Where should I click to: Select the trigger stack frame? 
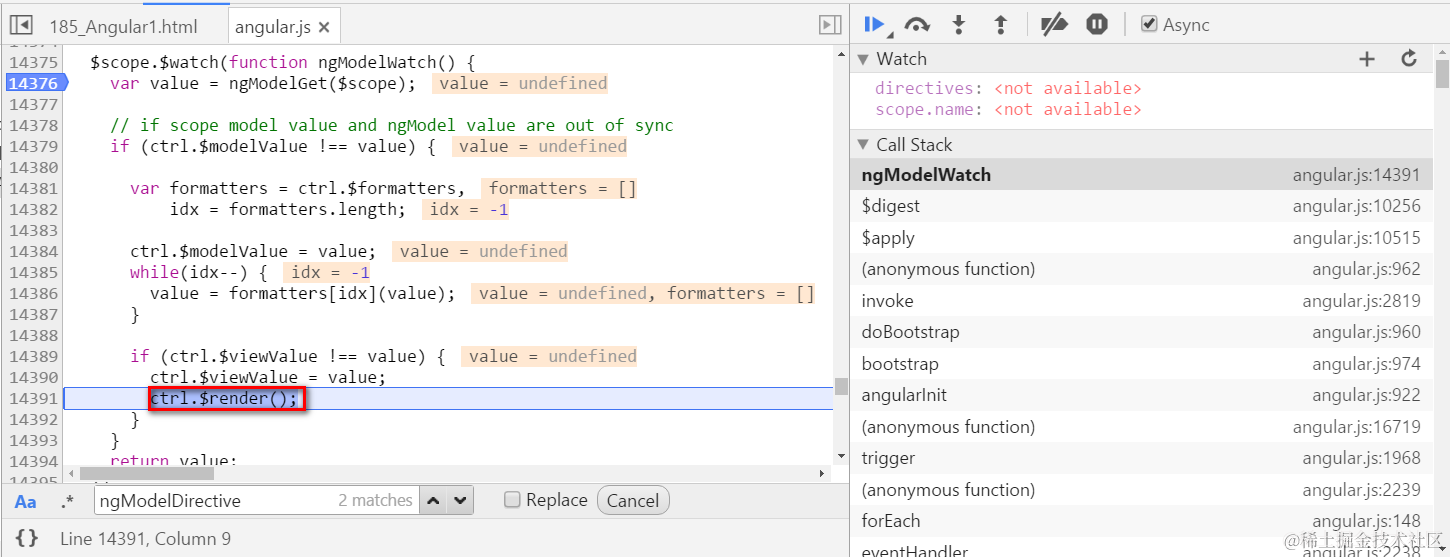click(1141, 458)
